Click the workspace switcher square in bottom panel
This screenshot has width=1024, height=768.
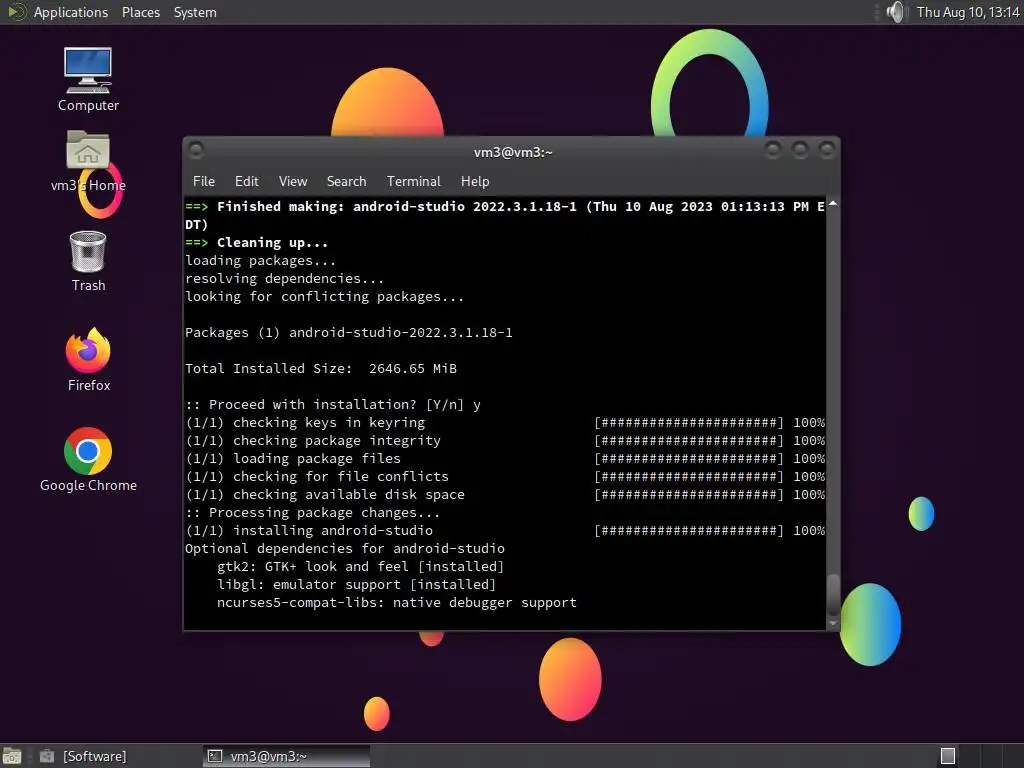pos(948,756)
